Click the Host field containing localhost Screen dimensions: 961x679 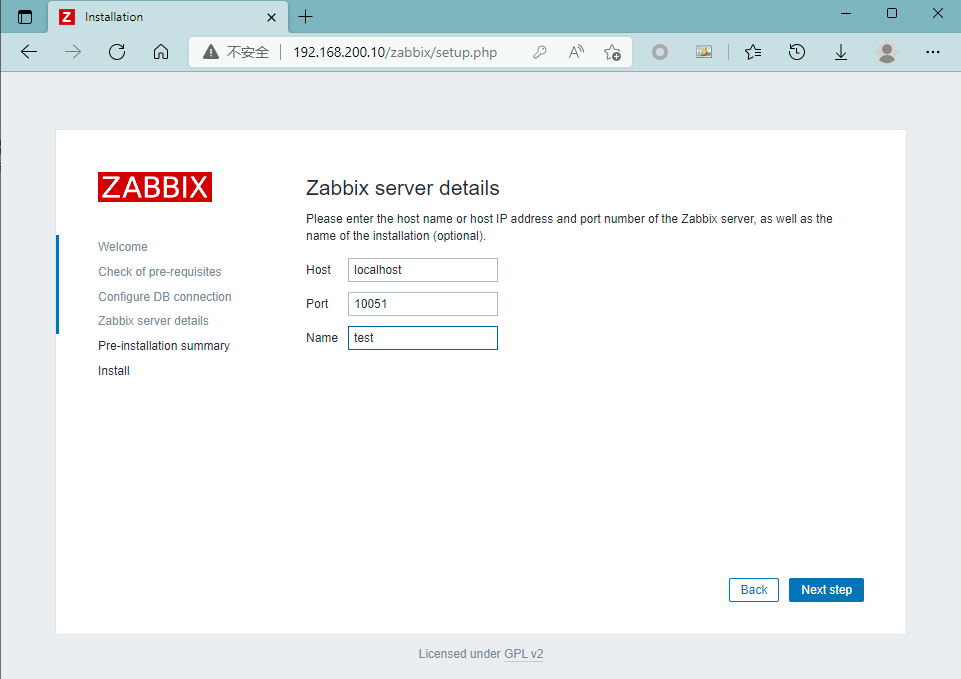coord(423,270)
